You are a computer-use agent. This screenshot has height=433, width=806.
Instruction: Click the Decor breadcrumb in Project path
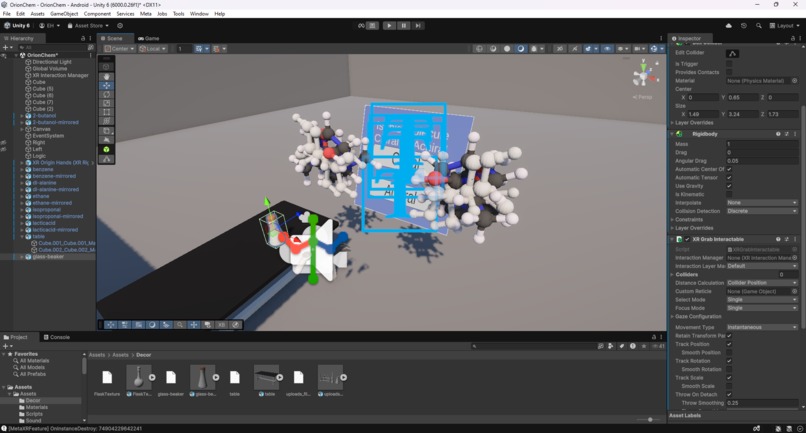click(143, 355)
